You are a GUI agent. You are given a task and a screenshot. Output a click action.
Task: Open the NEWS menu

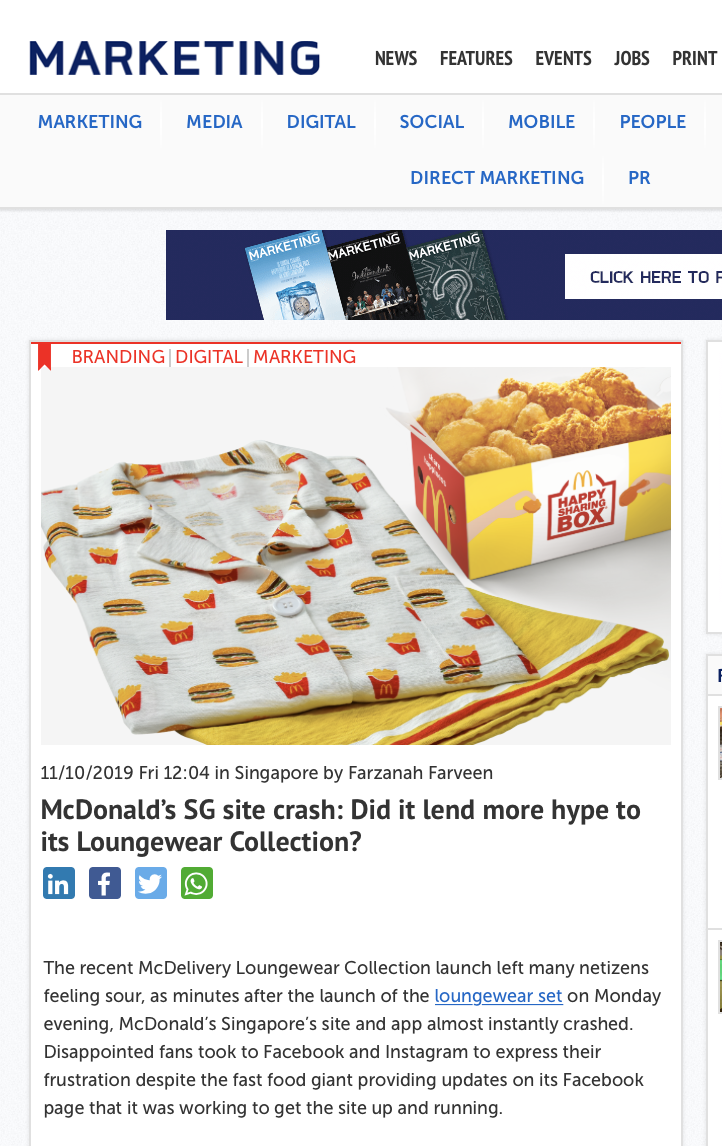[395, 58]
